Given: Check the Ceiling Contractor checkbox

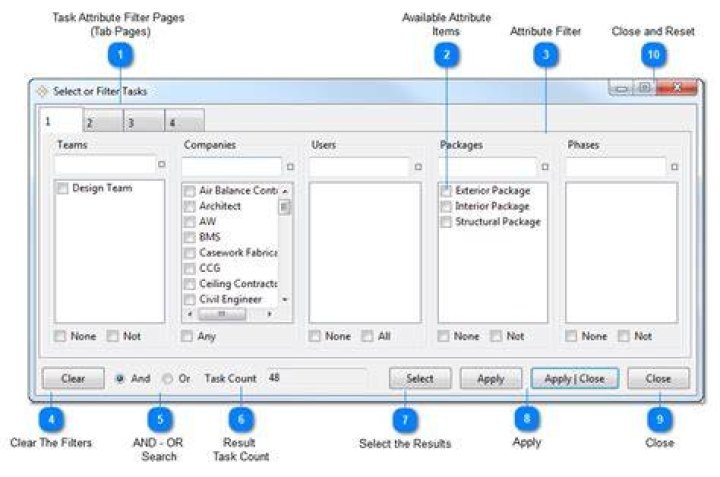Looking at the screenshot, I should (189, 284).
